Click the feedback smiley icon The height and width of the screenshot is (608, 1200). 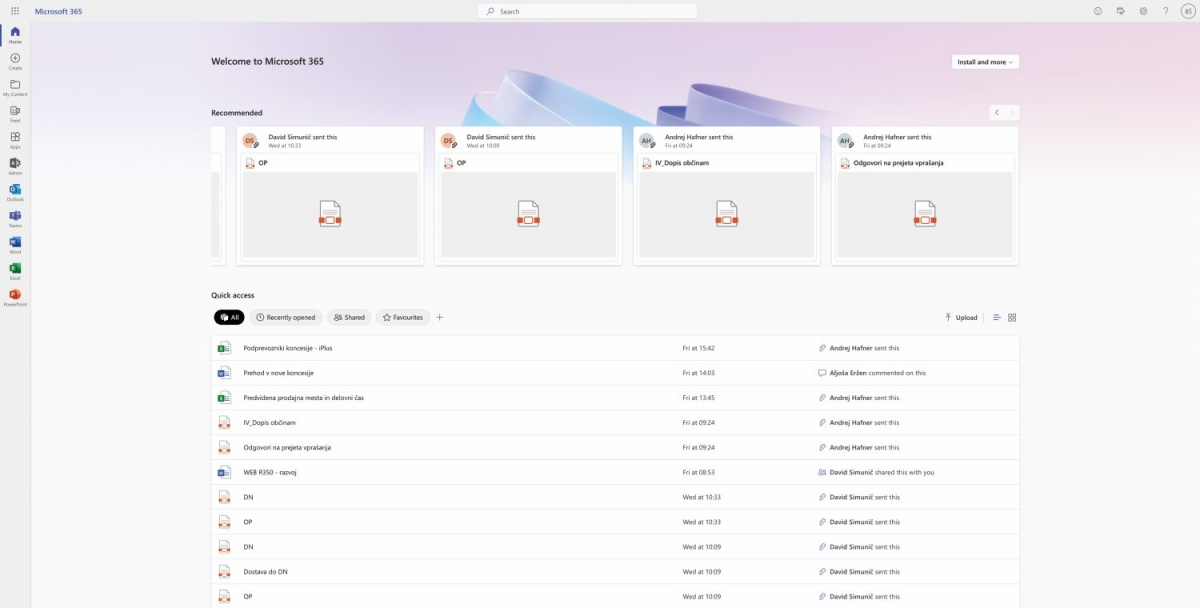tap(1098, 11)
